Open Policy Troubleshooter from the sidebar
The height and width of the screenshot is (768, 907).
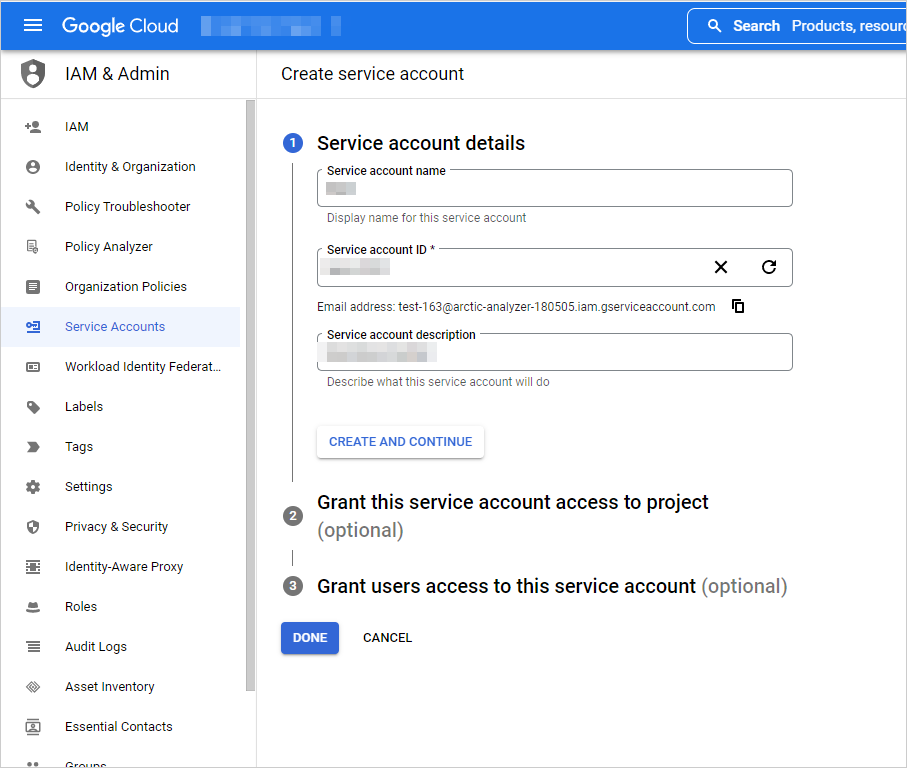pyautogui.click(x=129, y=206)
